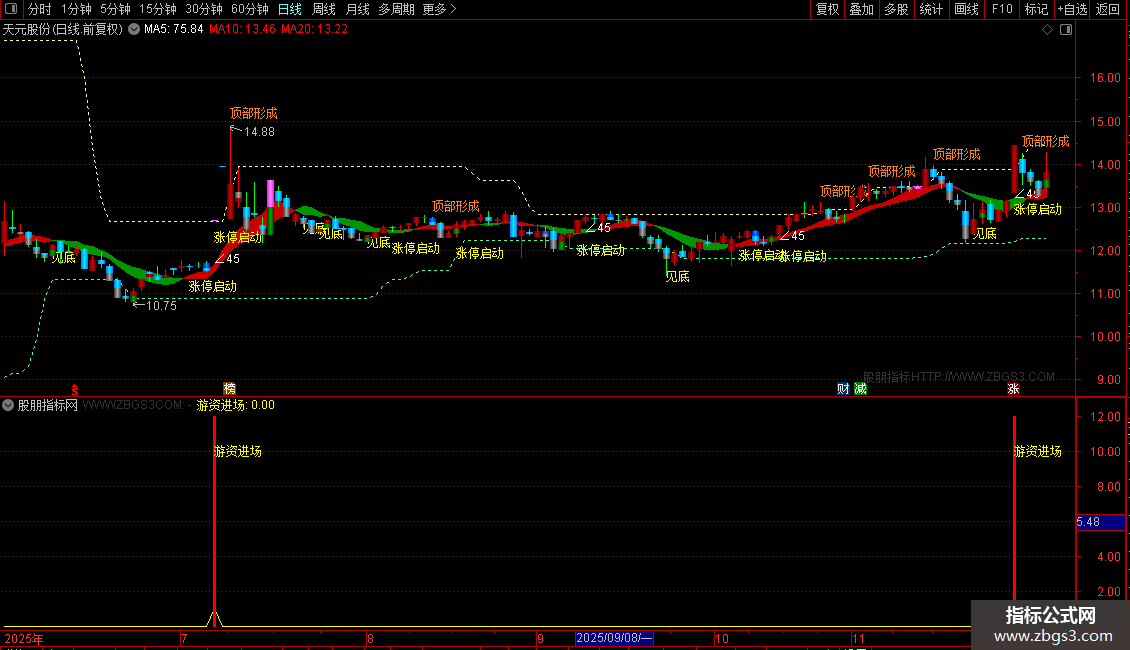Select the 15分钟 period tab
The image size is (1130, 650).
pos(158,9)
